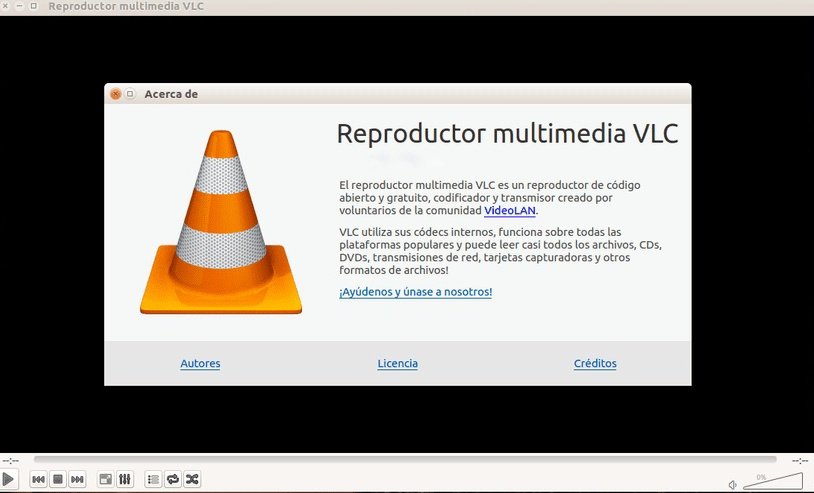Open the VideoLAN link
814x493 pixels.
509,210
